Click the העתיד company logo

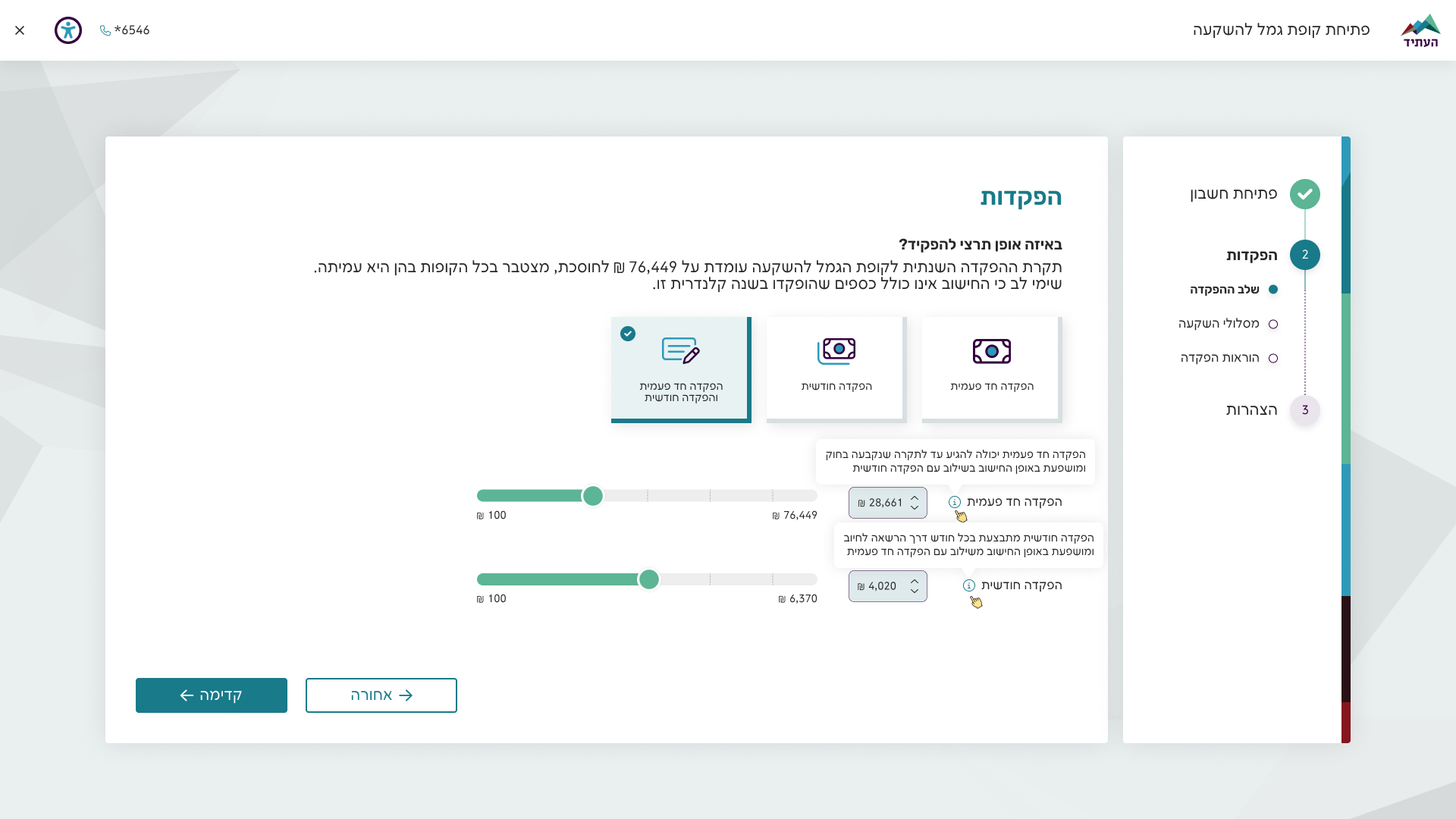tap(1420, 30)
